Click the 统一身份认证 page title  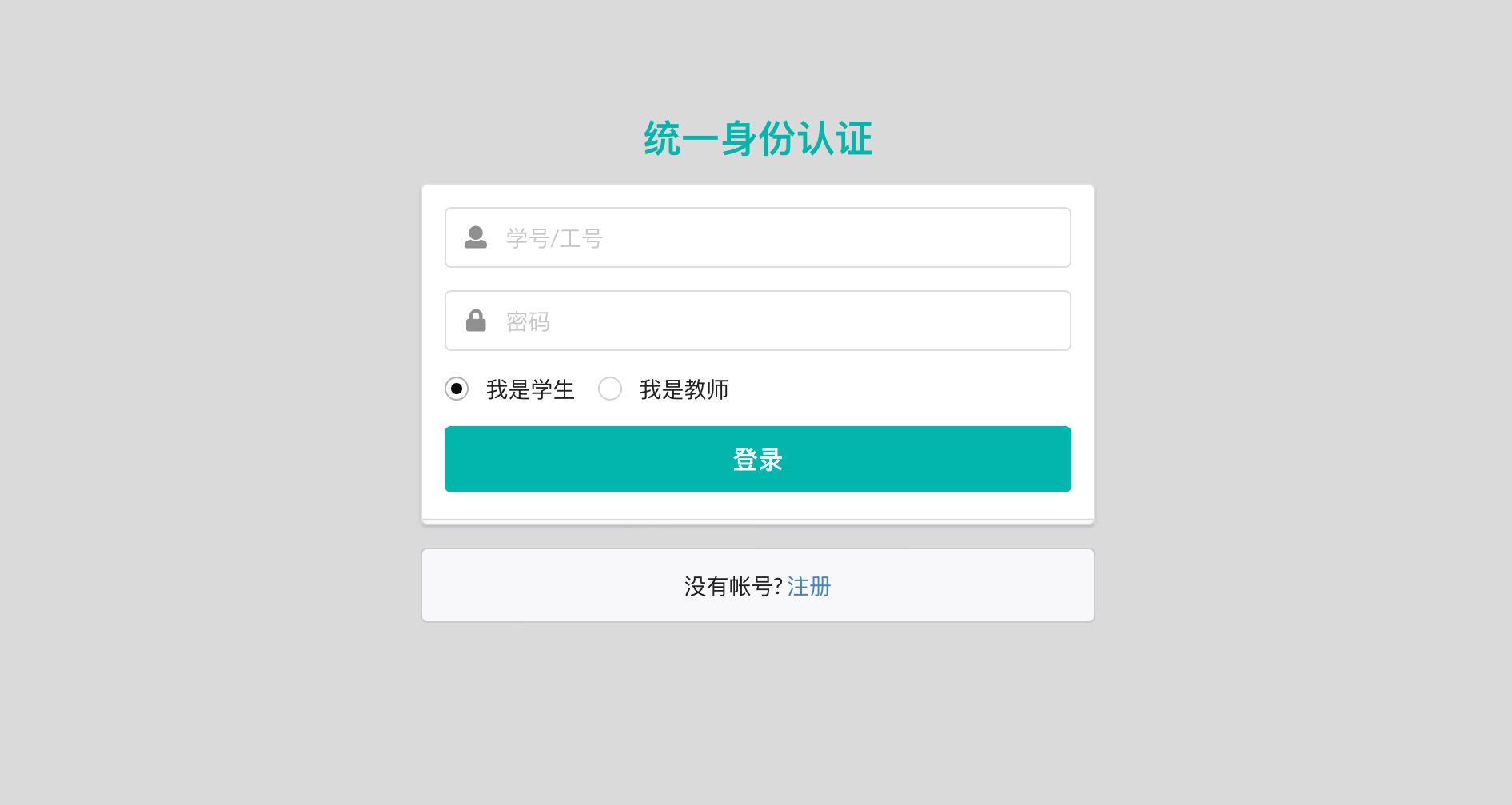[x=758, y=138]
